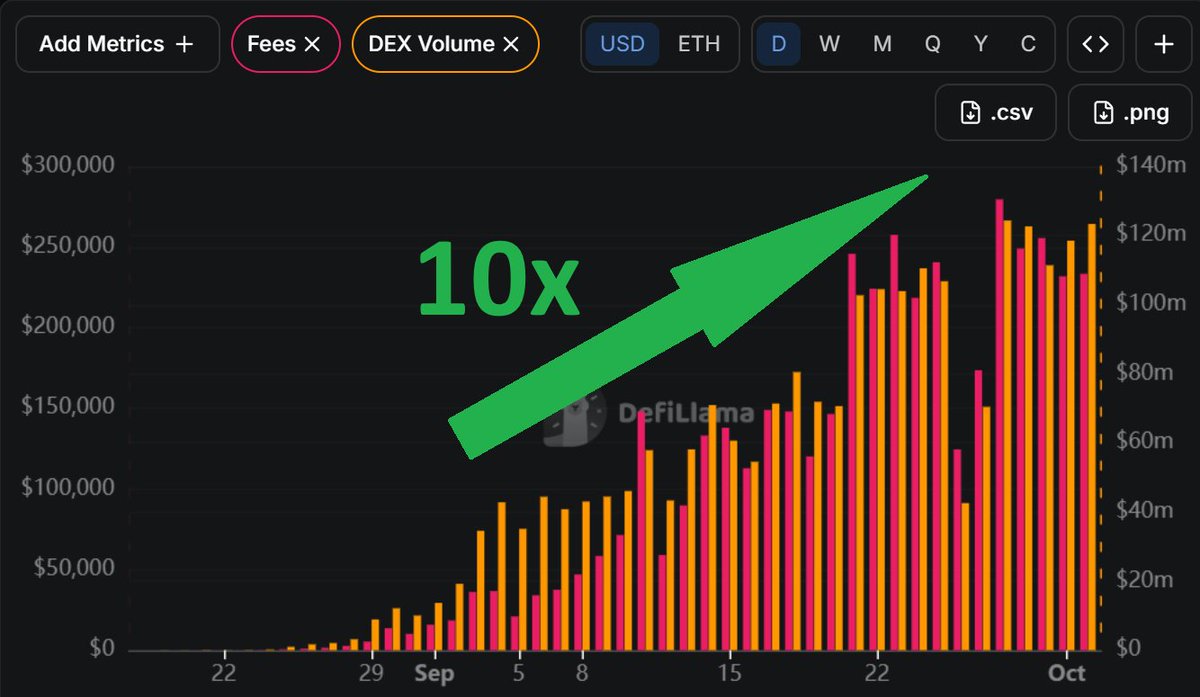The width and height of the screenshot is (1200, 697).
Task: Click the 29 date label on the axis
Action: tap(372, 672)
